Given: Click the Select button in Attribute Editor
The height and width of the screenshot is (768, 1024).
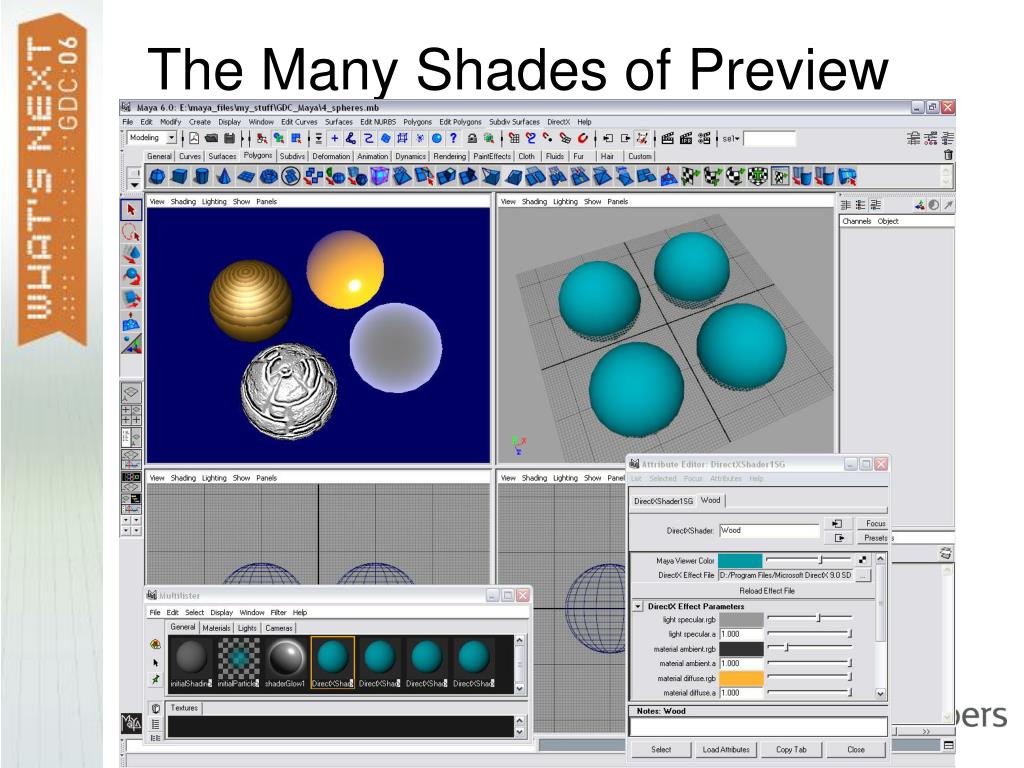Looking at the screenshot, I should (x=661, y=750).
